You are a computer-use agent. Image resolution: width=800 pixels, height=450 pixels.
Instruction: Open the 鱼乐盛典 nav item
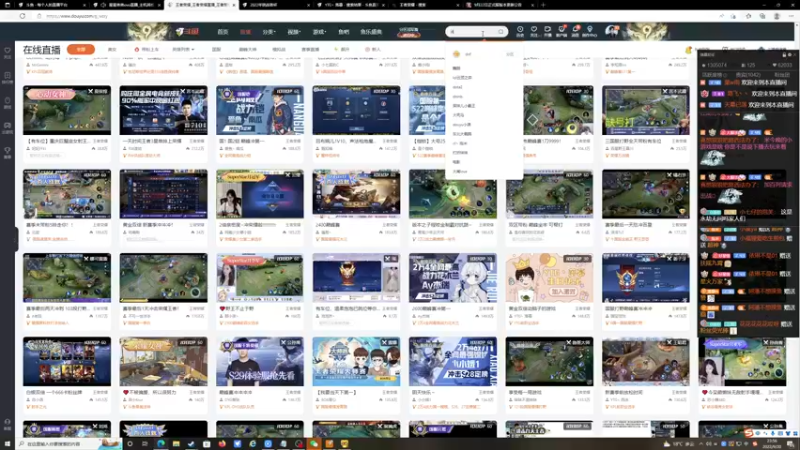click(371, 32)
